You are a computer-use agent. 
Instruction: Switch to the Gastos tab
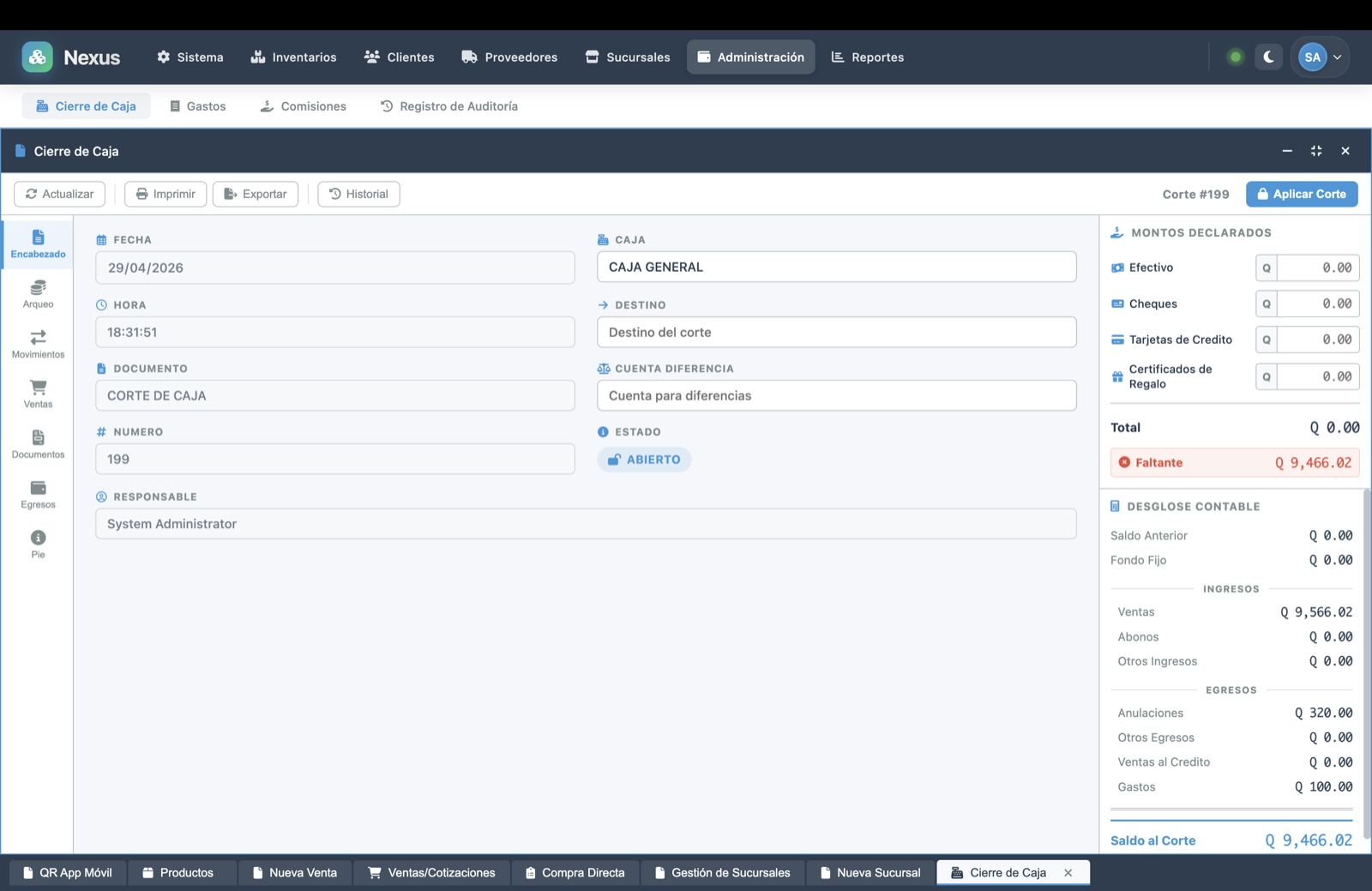(x=197, y=106)
